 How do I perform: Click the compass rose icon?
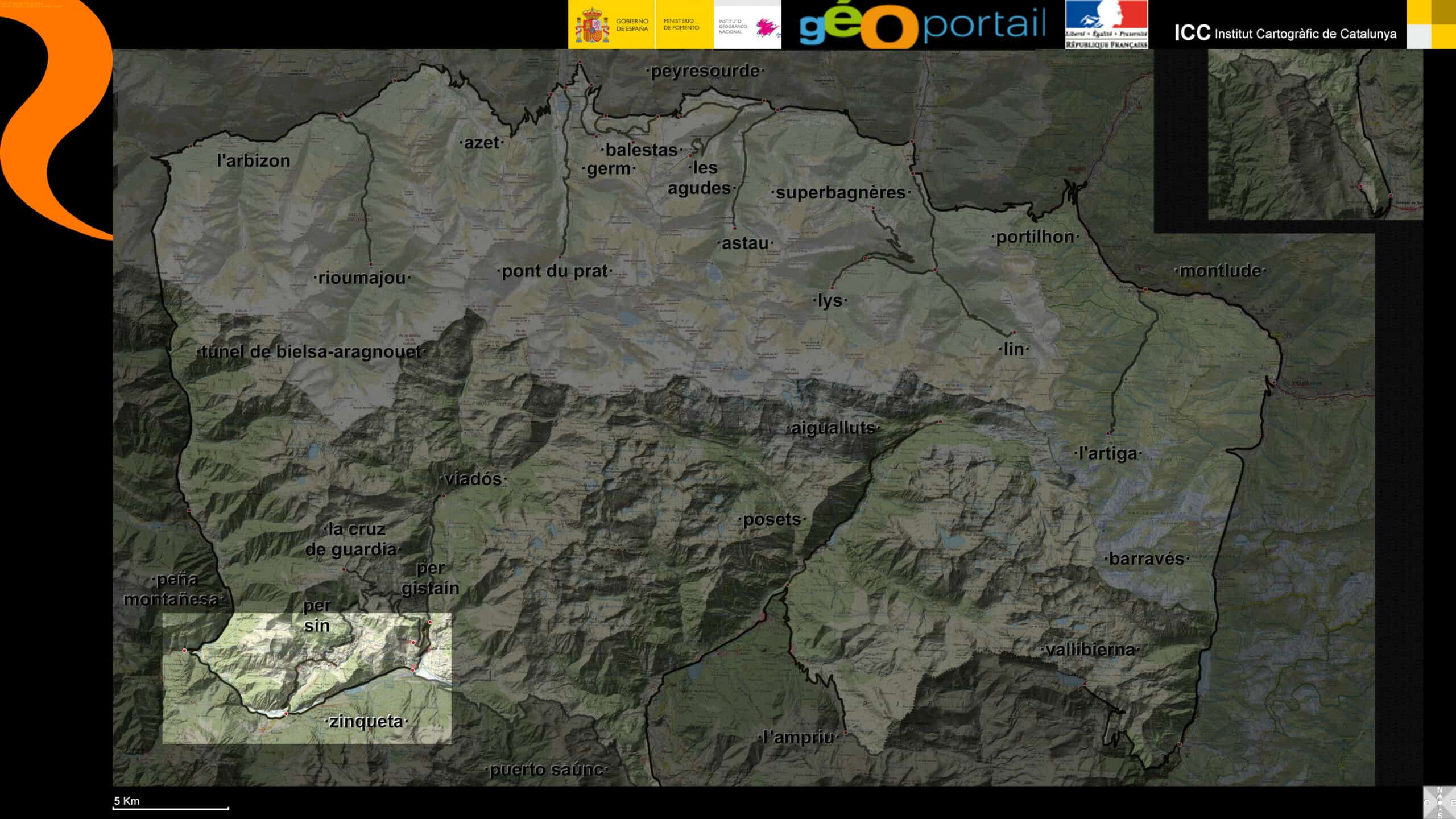1440,802
